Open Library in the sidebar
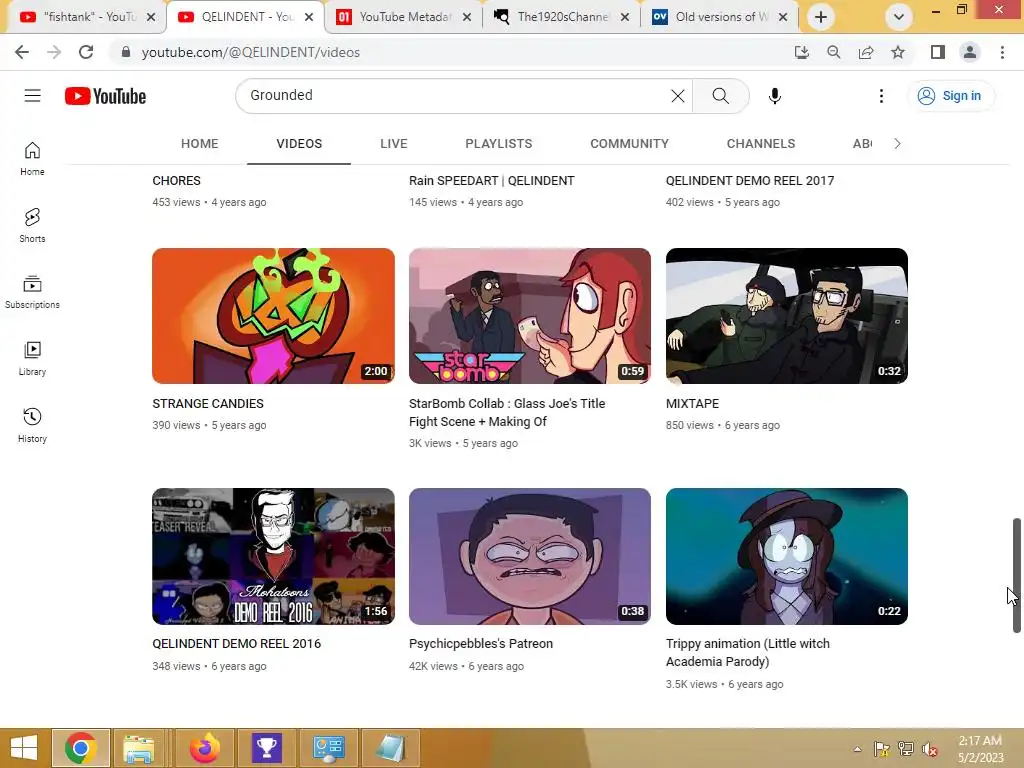1024x768 pixels. click(x=32, y=359)
